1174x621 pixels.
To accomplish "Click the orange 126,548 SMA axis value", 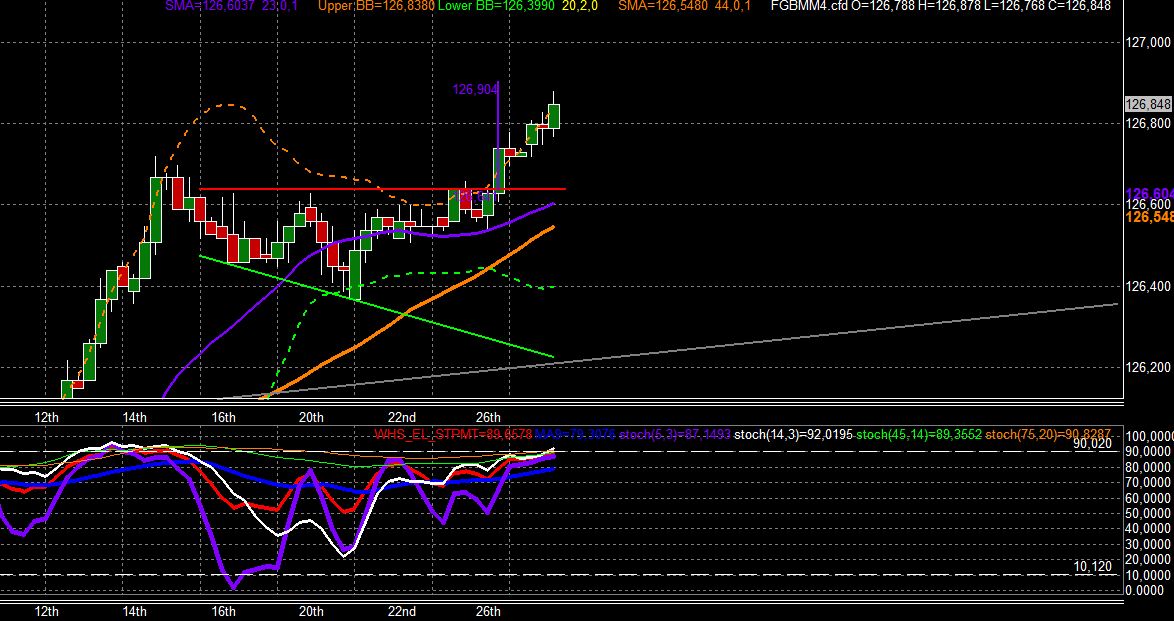I will pos(1149,216).
